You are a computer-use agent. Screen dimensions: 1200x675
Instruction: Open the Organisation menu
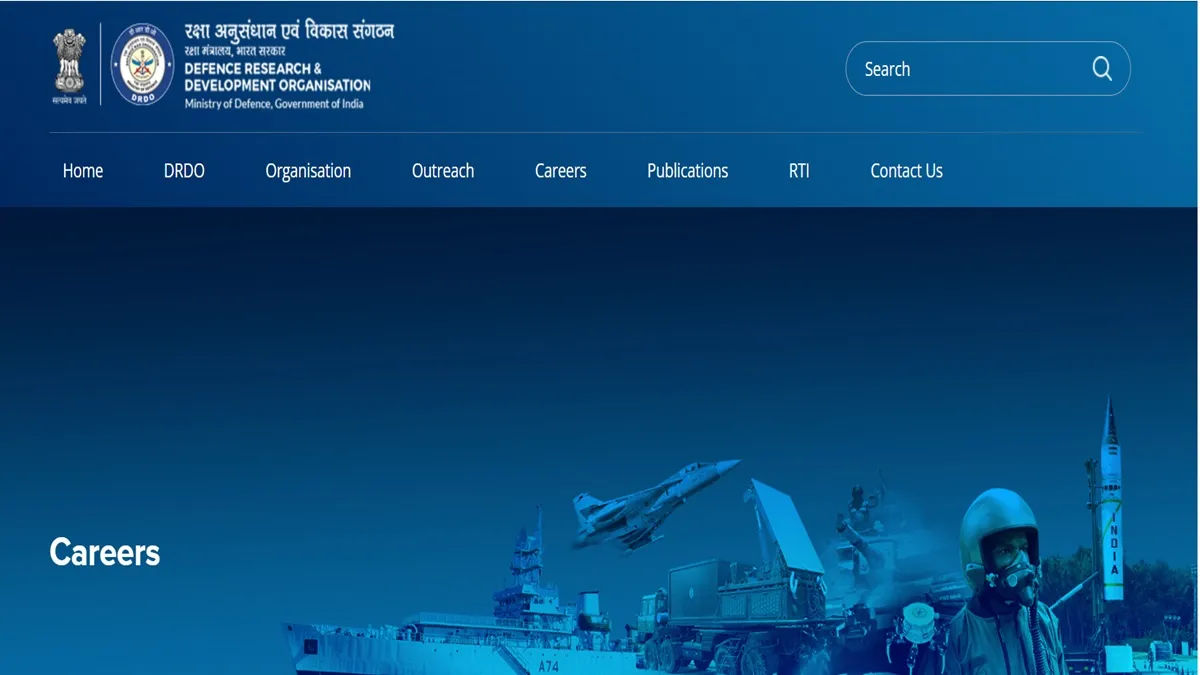pyautogui.click(x=308, y=171)
